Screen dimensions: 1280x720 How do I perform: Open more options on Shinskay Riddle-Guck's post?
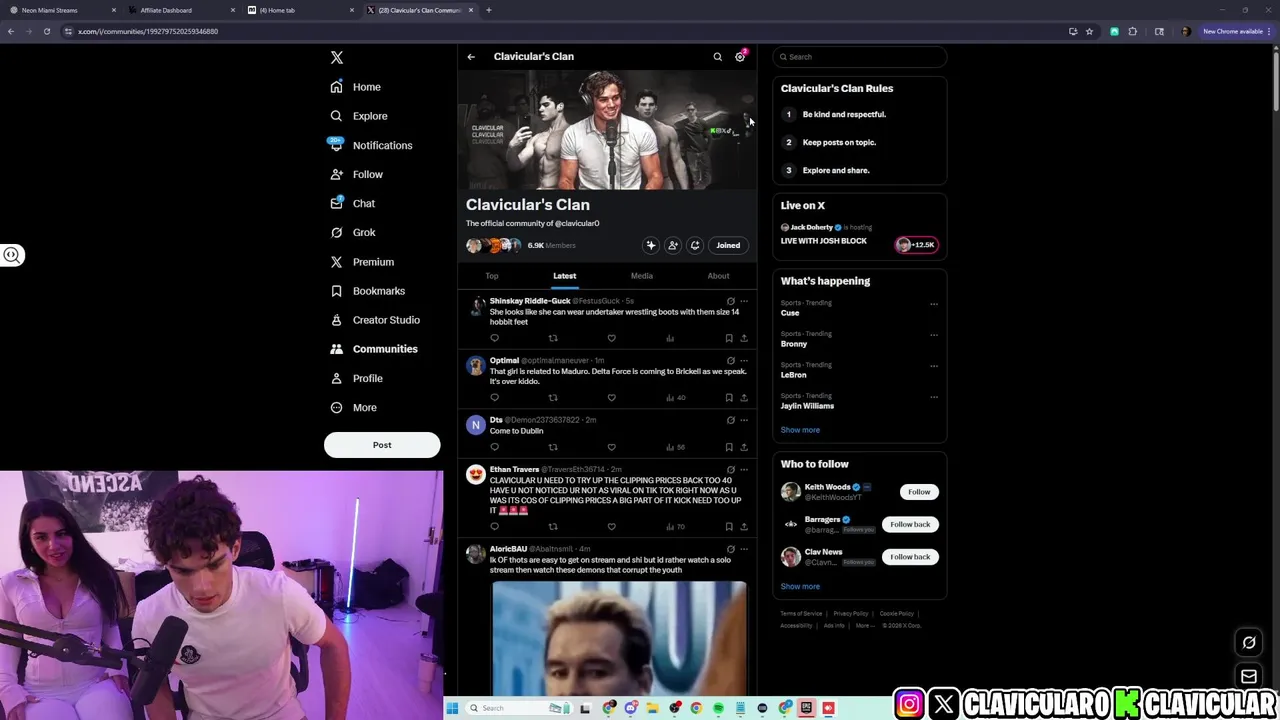click(744, 301)
